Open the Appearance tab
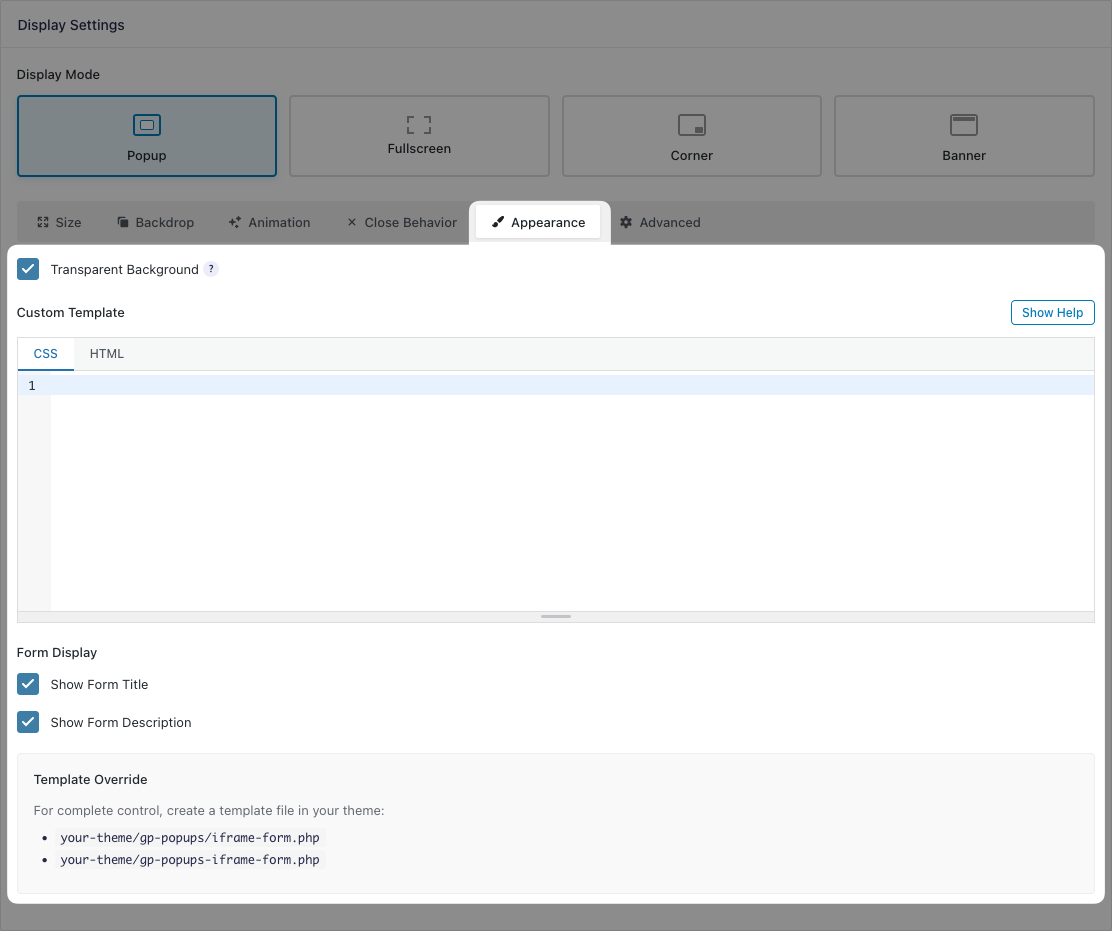The width and height of the screenshot is (1112, 931). point(538,222)
